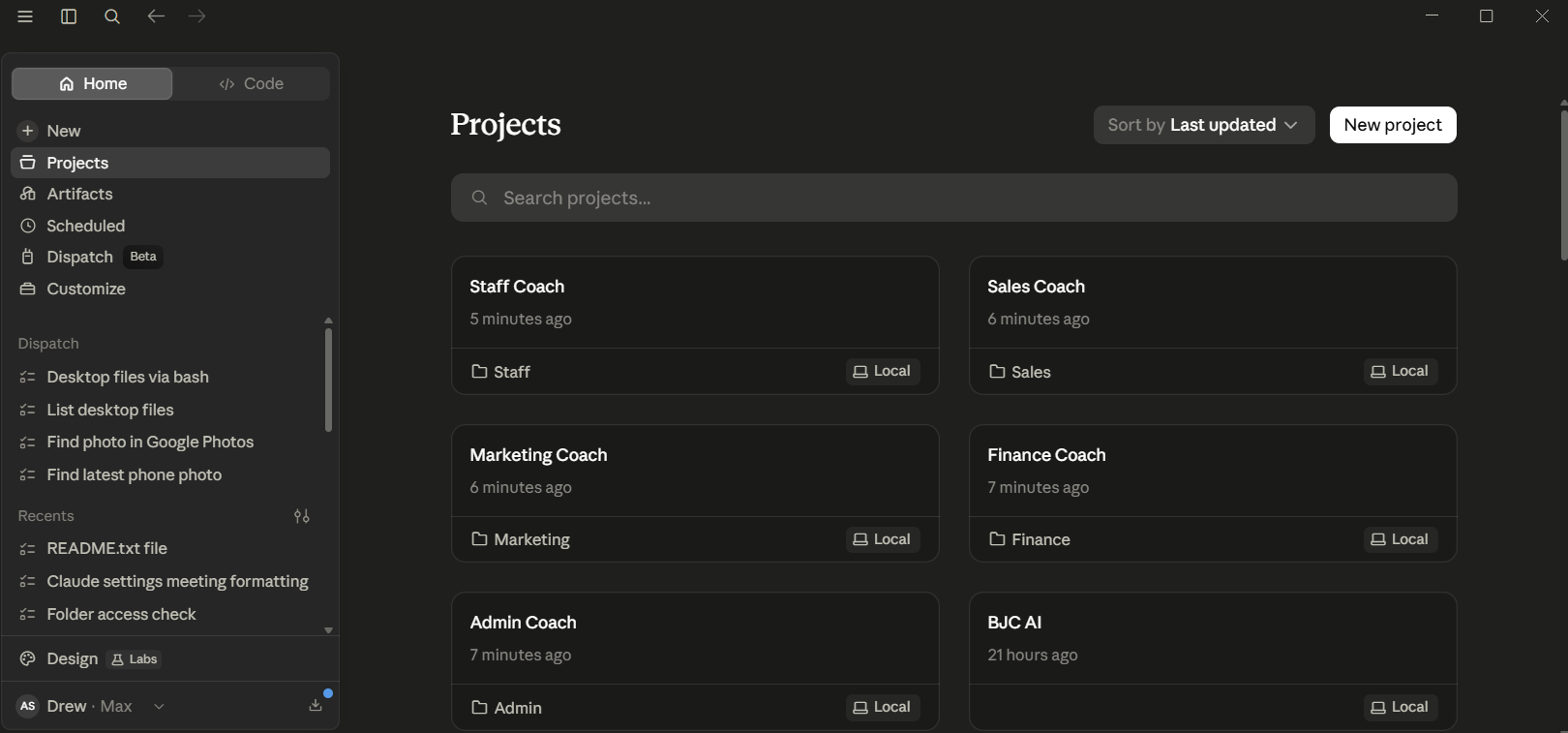Open the Finance Coach project
Image resolution: width=1568 pixels, height=733 pixels.
(1213, 493)
